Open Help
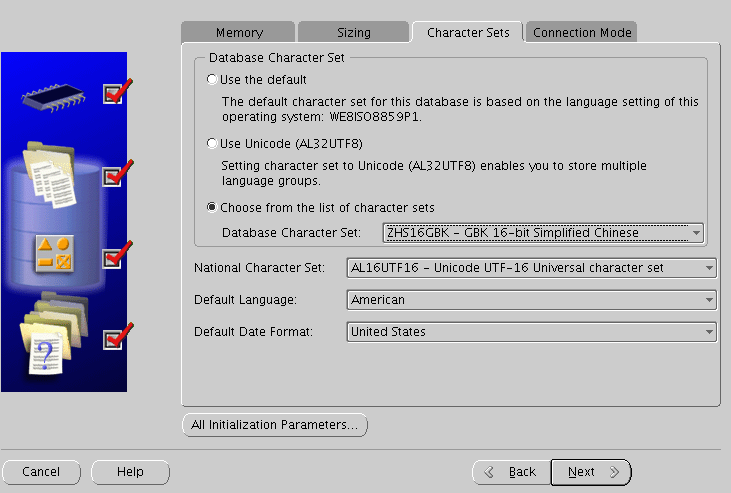This screenshot has height=493, width=731. pyautogui.click(x=130, y=472)
